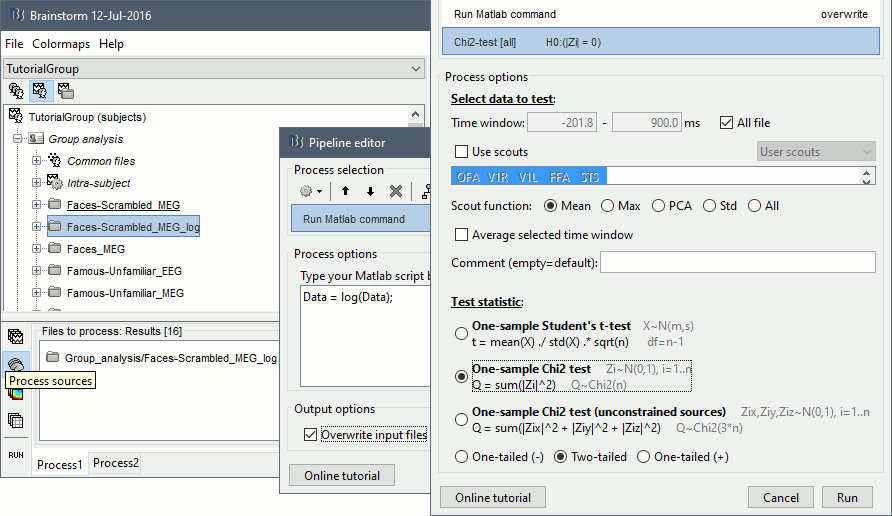The width and height of the screenshot is (892, 516).
Task: Click the Process recordings icon
Action: coord(16,336)
